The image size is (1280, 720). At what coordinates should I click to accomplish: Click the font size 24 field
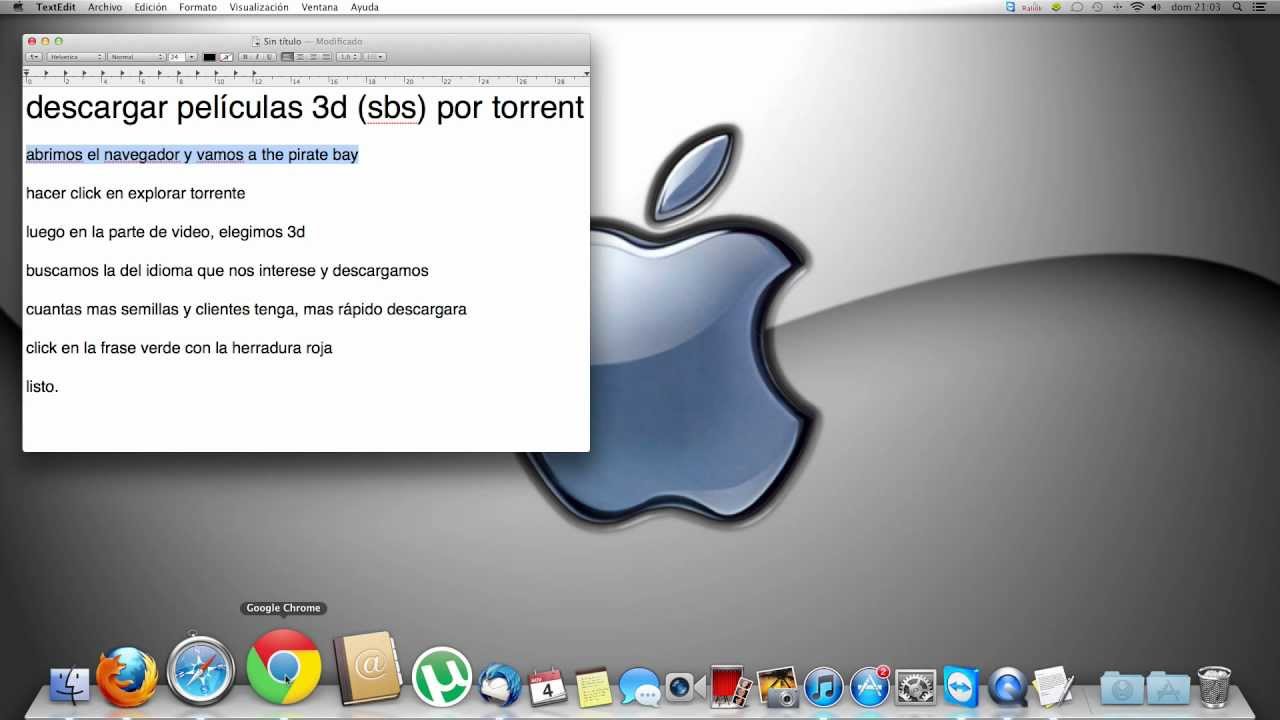coord(177,57)
